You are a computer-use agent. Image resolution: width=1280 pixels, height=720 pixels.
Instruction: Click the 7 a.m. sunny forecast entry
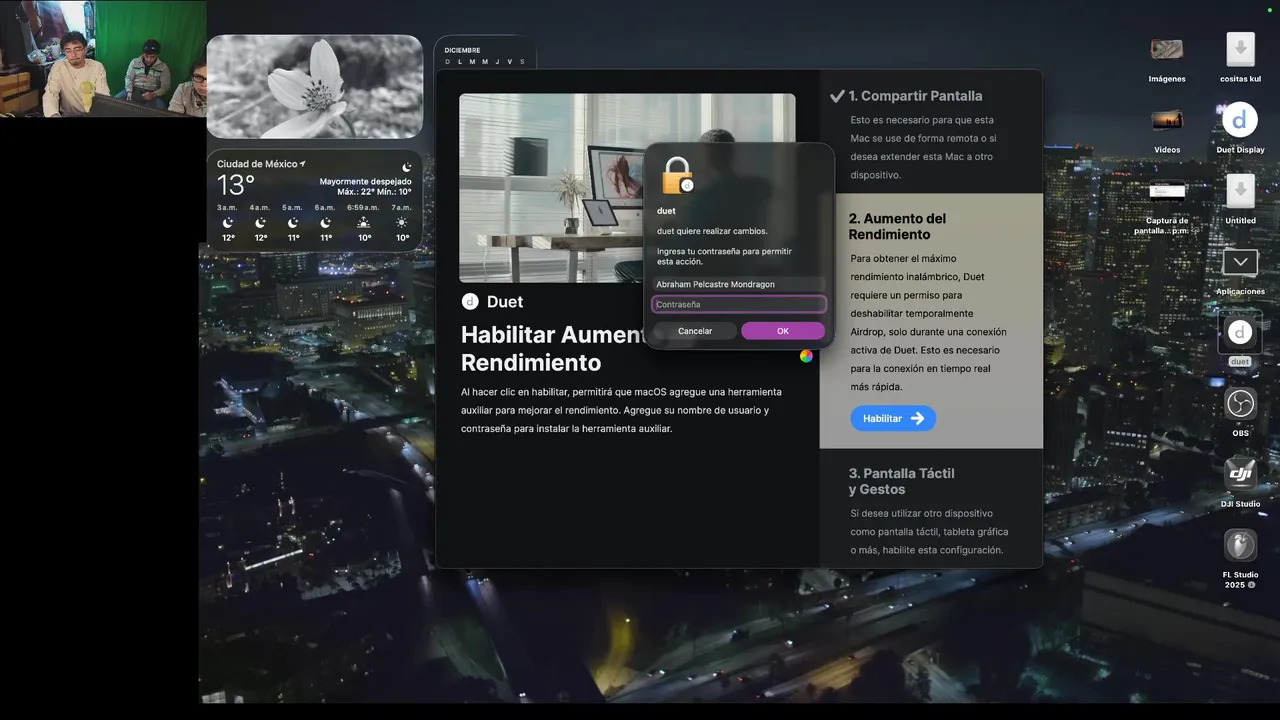pos(402,223)
